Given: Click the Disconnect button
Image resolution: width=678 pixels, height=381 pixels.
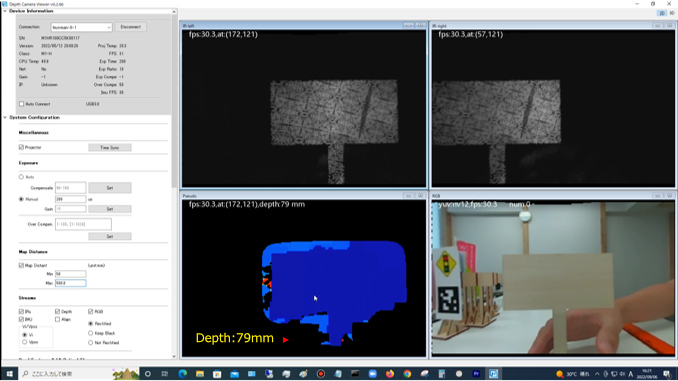Looking at the screenshot, I should (x=130, y=27).
